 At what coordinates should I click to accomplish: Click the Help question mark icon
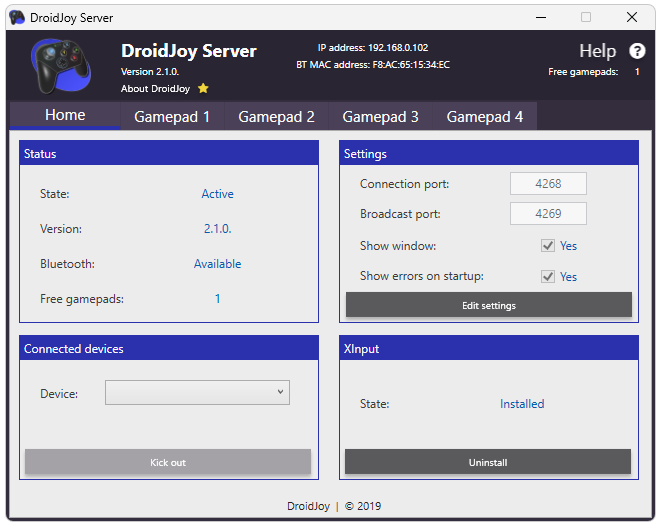tap(637, 51)
